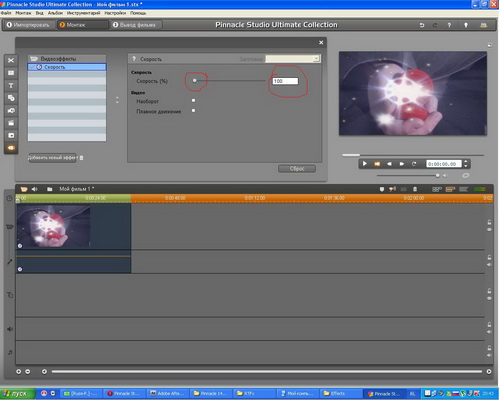500x400 pixels.
Task: Enable the Наоборот (reverse) checkbox
Action: click(193, 100)
